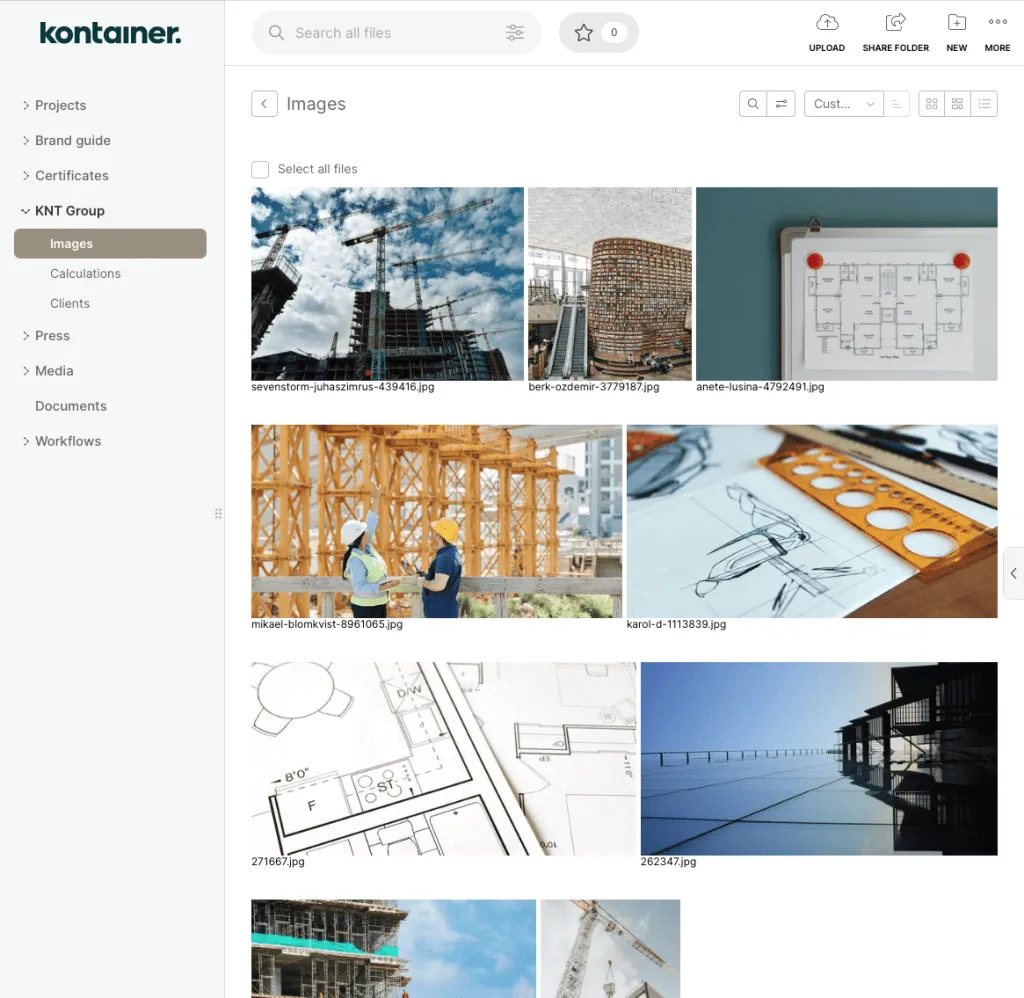Switch to small grid view
This screenshot has height=998, width=1024.
931,104
